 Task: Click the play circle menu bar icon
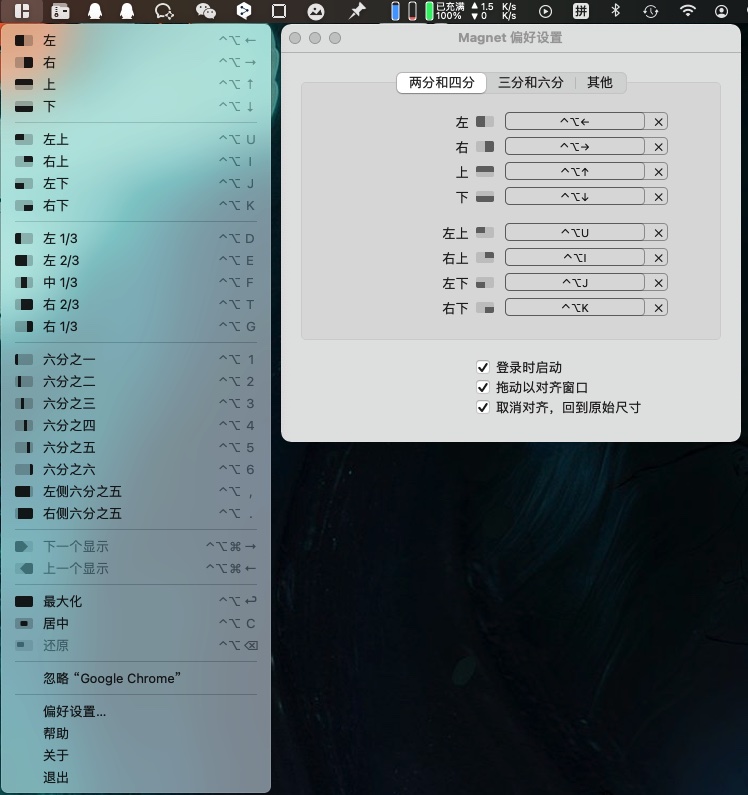tap(545, 11)
